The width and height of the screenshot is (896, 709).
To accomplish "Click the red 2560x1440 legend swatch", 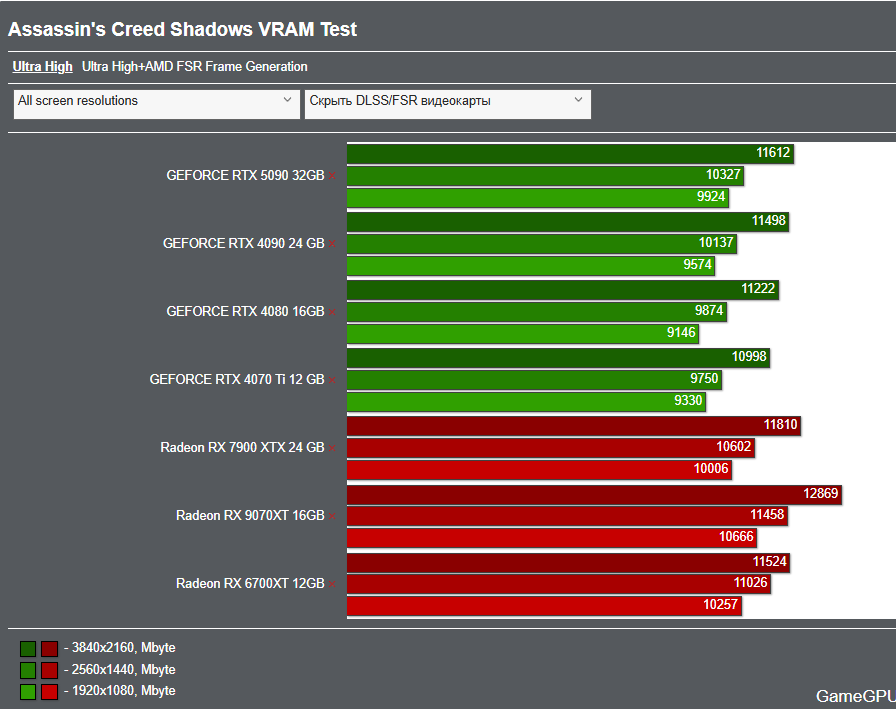I will 49,670.
